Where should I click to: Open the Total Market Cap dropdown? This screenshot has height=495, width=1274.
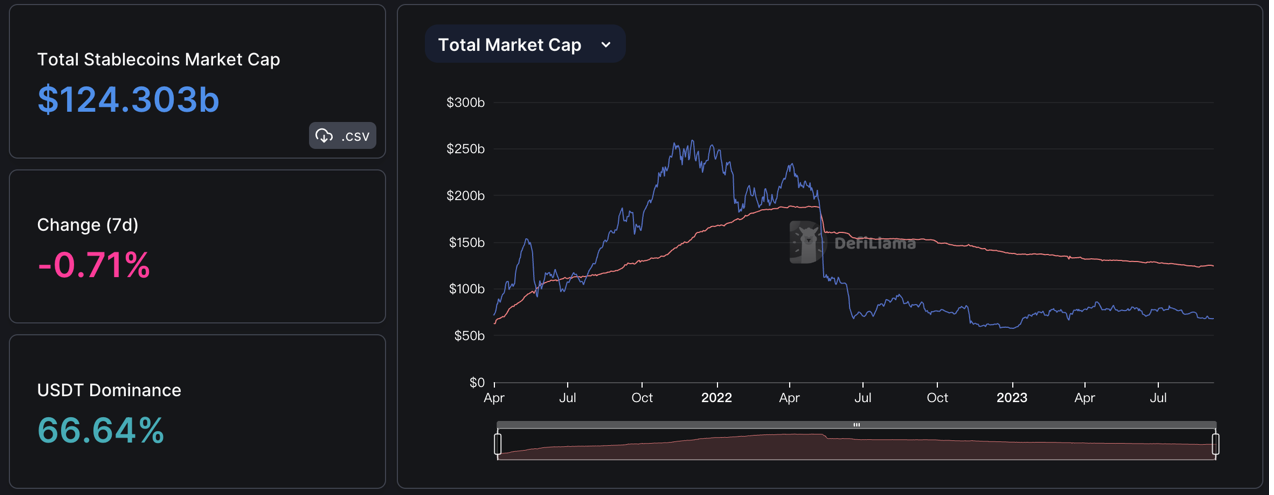pyautogui.click(x=525, y=44)
